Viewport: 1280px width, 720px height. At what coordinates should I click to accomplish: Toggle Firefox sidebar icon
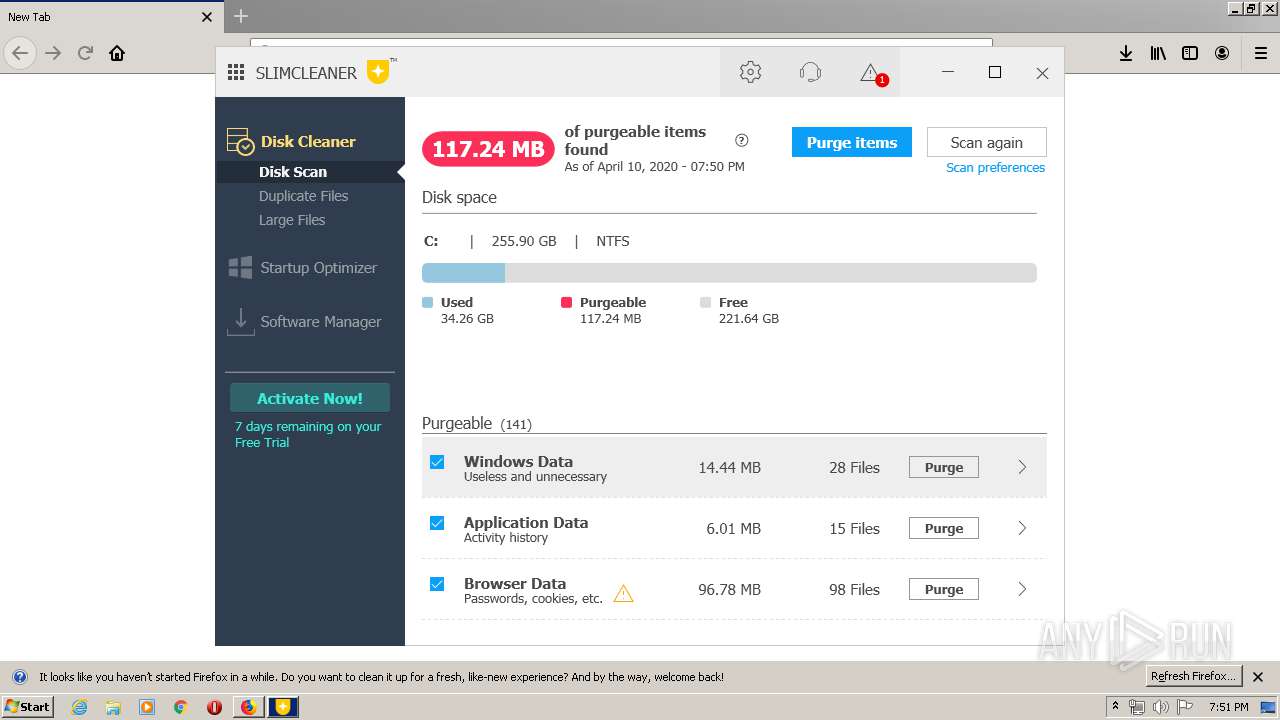click(1190, 53)
